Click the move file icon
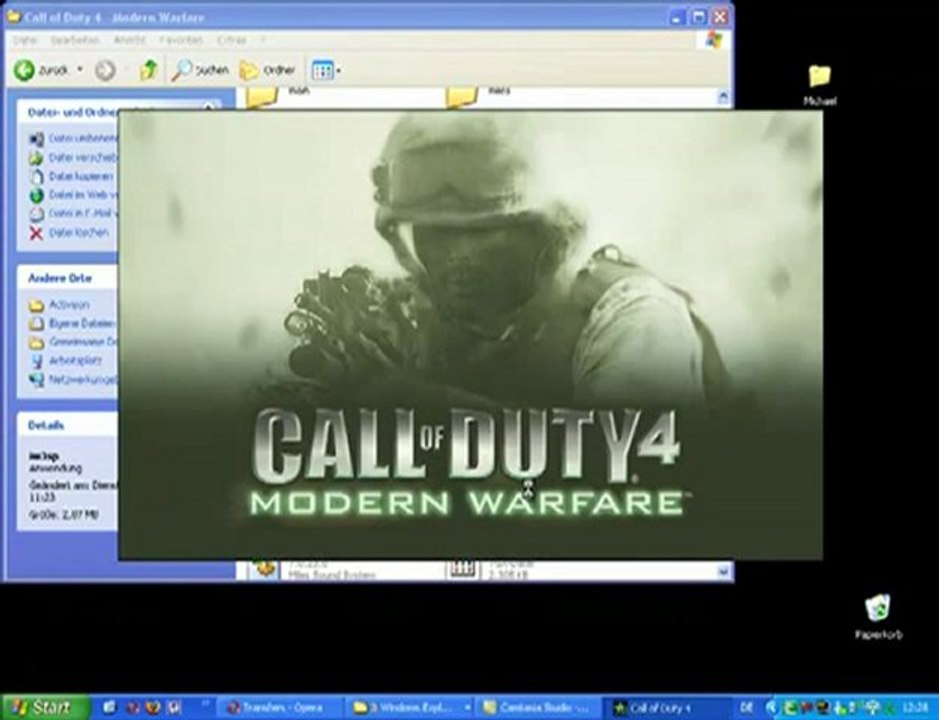Screen dimensions: 939x720 click(x=37, y=158)
